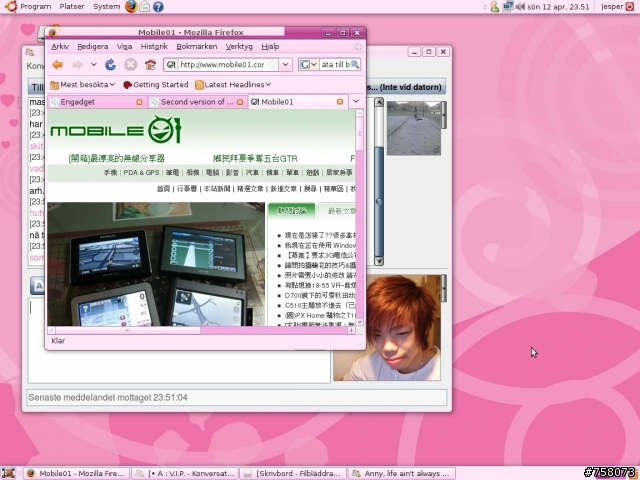
Task: Click the D700 forum topic link
Action: [320, 296]
